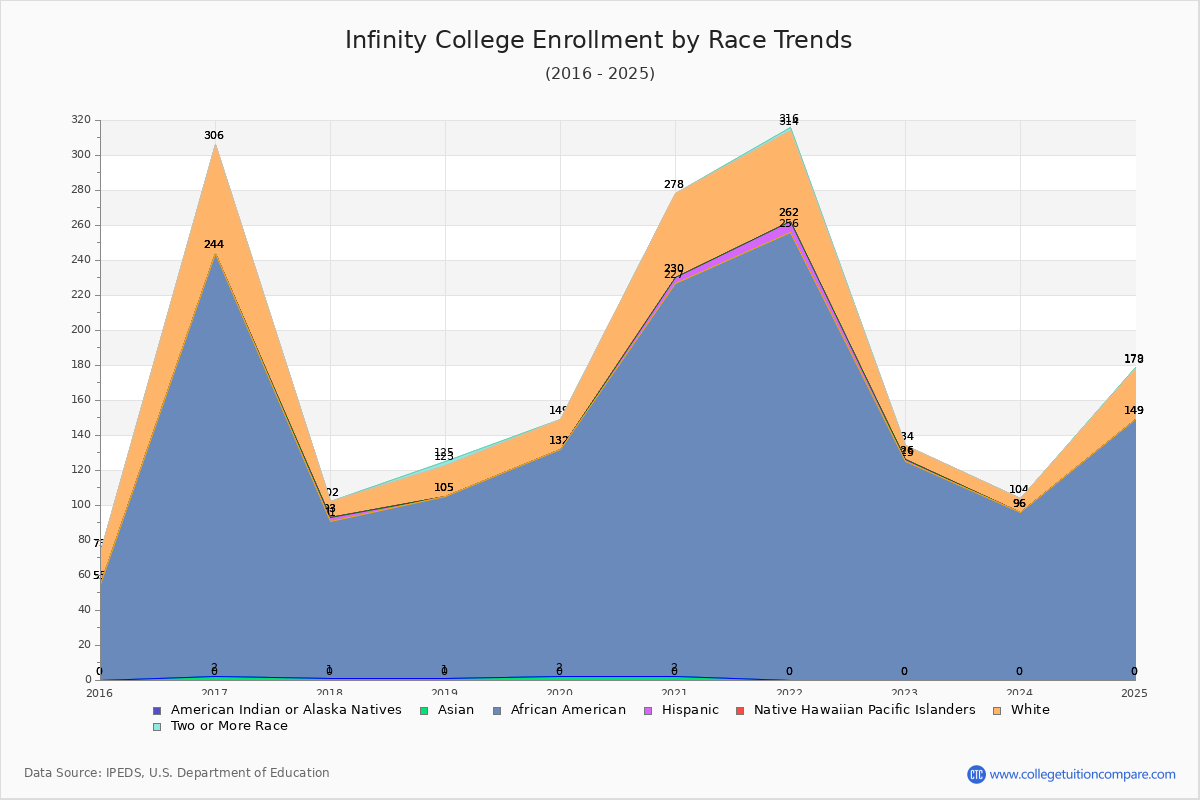Click the (2016 - 2025) subtitle
This screenshot has width=1200, height=800.
point(600,73)
